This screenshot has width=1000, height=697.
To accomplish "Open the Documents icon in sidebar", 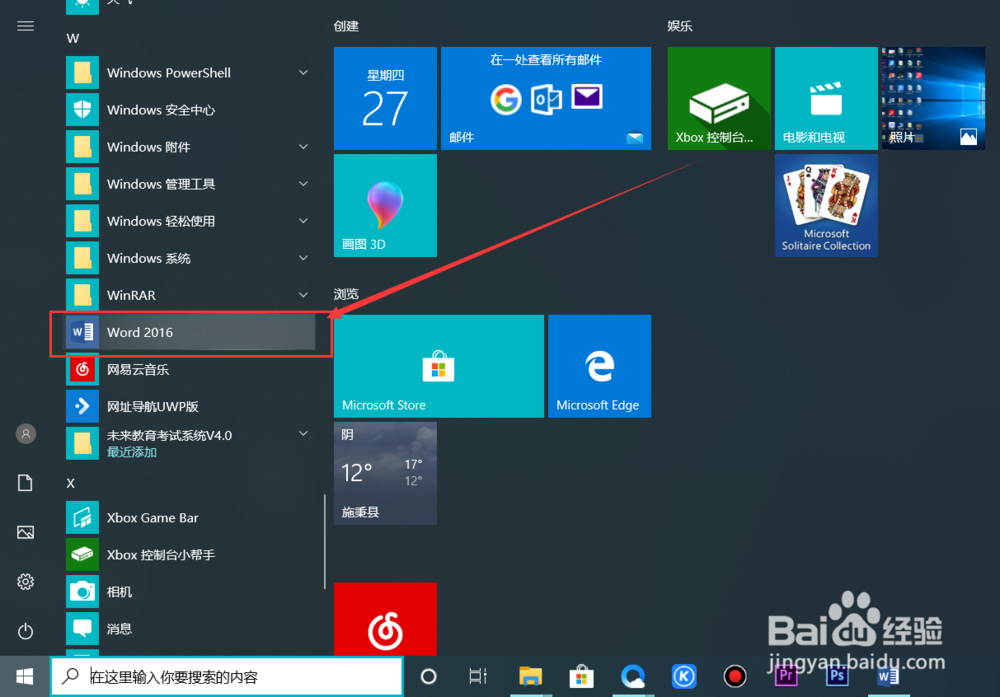I will 26,483.
